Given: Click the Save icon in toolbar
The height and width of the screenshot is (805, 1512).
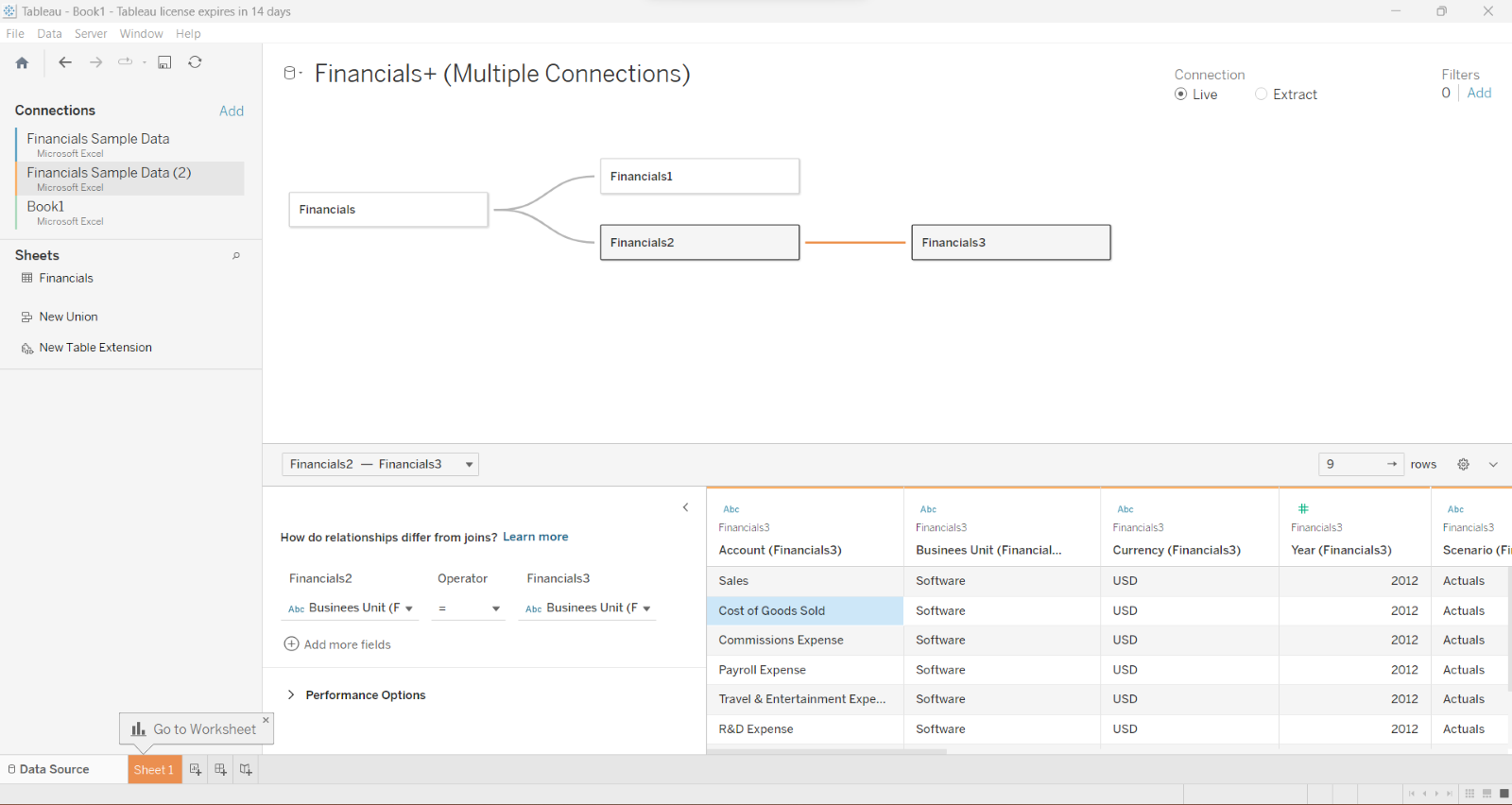Looking at the screenshot, I should (164, 62).
